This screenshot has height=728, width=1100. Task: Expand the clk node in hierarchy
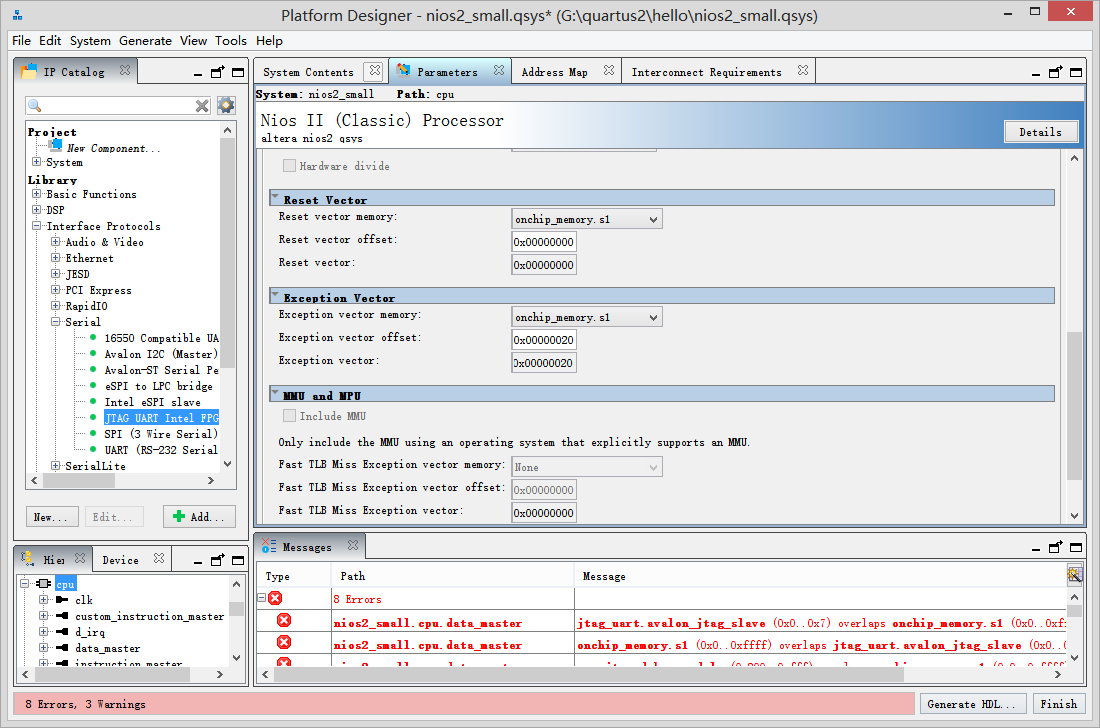pyautogui.click(x=43, y=600)
